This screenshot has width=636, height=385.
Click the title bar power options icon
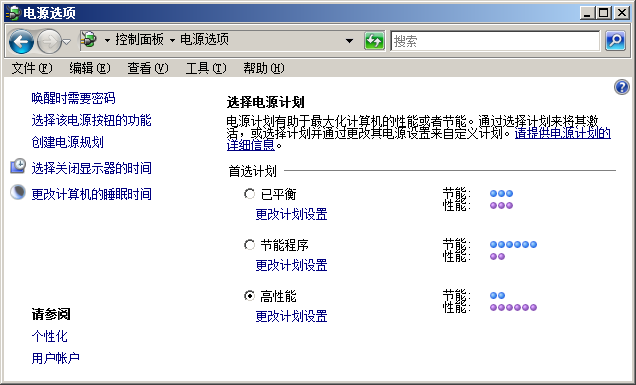point(13,13)
